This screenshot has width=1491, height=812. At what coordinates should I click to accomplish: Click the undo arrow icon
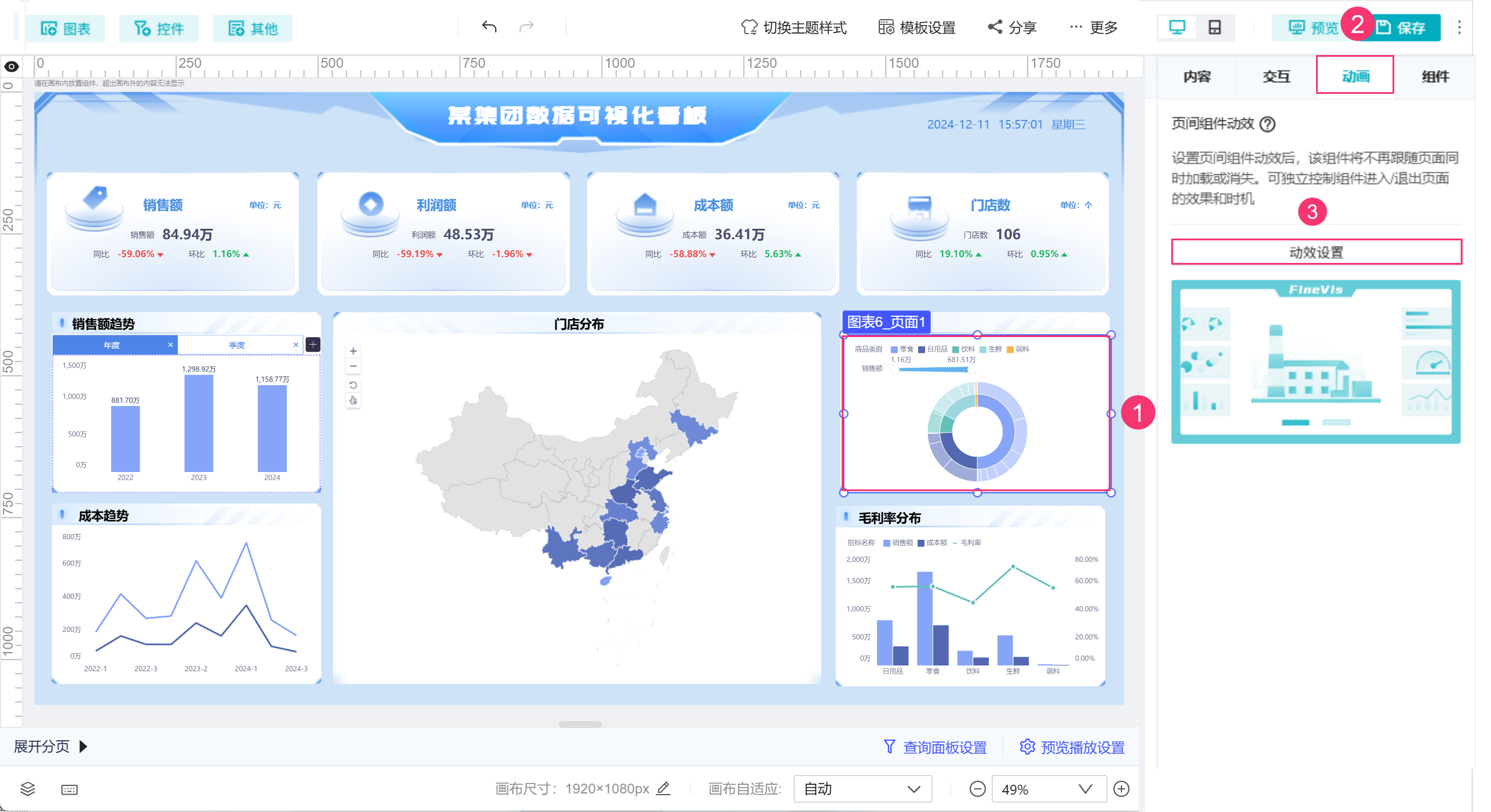click(489, 27)
